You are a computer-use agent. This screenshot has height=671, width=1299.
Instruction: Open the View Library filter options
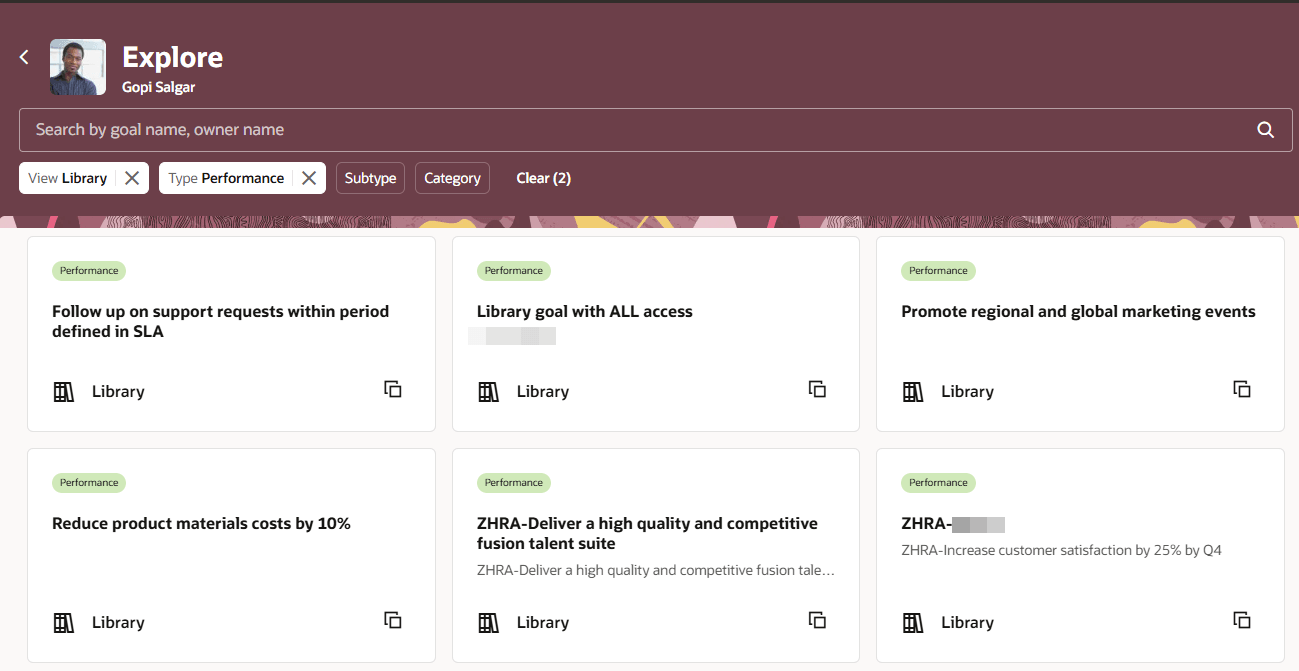[68, 178]
